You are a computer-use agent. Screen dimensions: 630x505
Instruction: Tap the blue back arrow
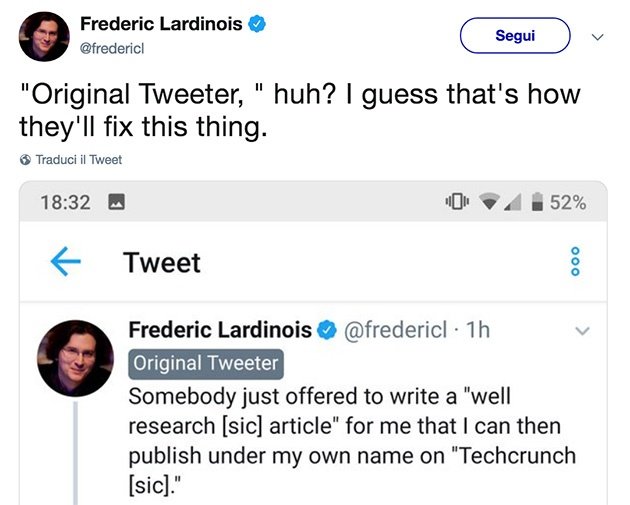pos(66,262)
